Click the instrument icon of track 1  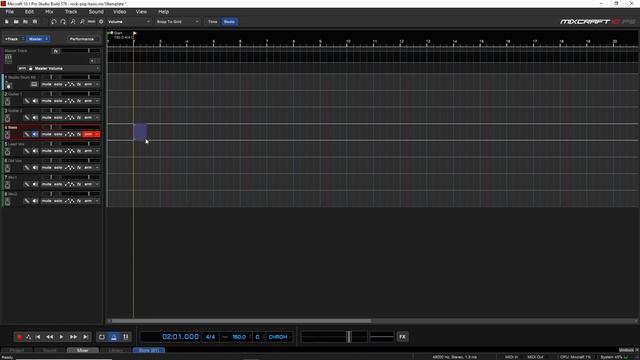coord(8,84)
